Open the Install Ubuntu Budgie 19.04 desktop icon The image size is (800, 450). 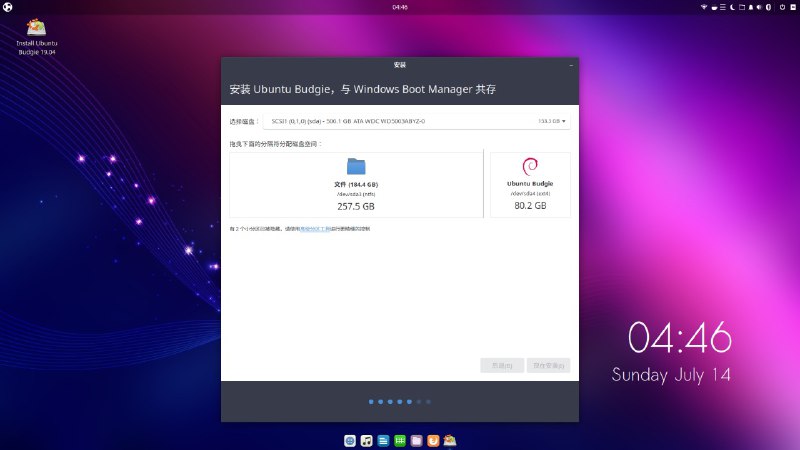(x=36, y=37)
